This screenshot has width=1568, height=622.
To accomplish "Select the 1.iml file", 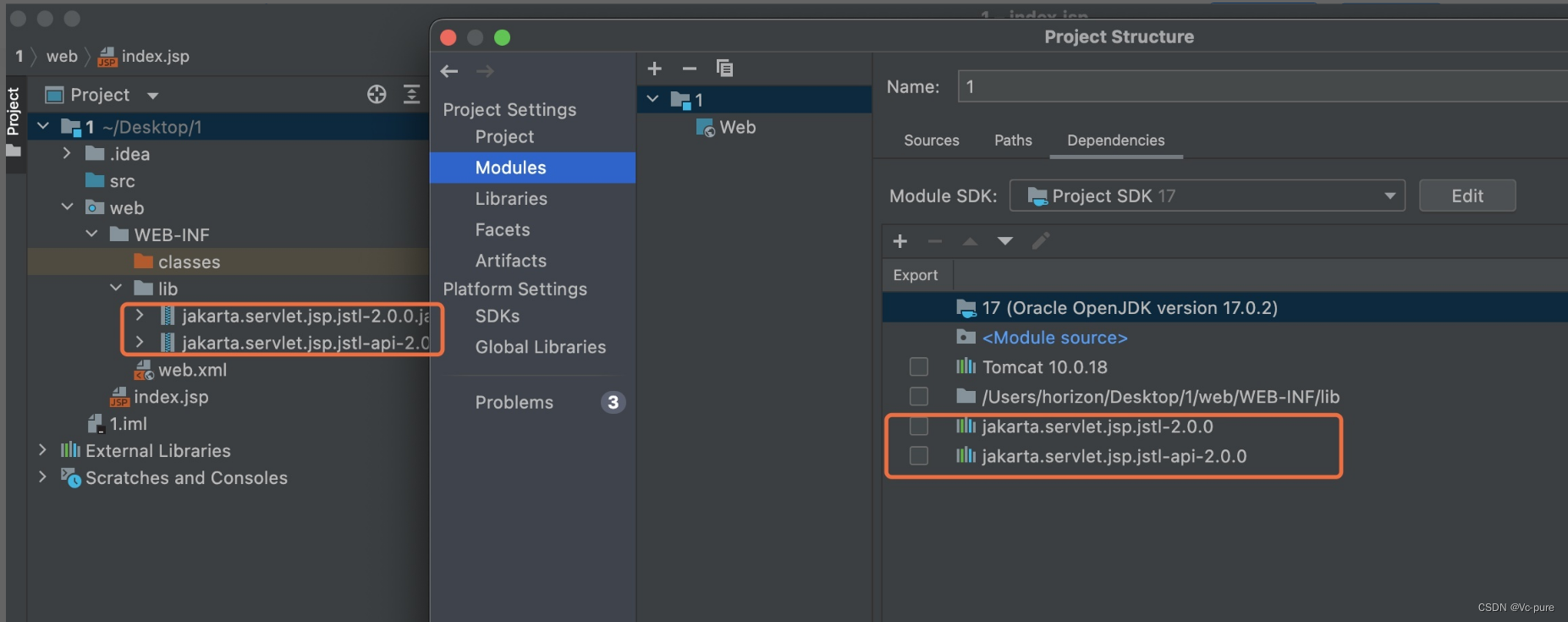I will click(x=117, y=424).
